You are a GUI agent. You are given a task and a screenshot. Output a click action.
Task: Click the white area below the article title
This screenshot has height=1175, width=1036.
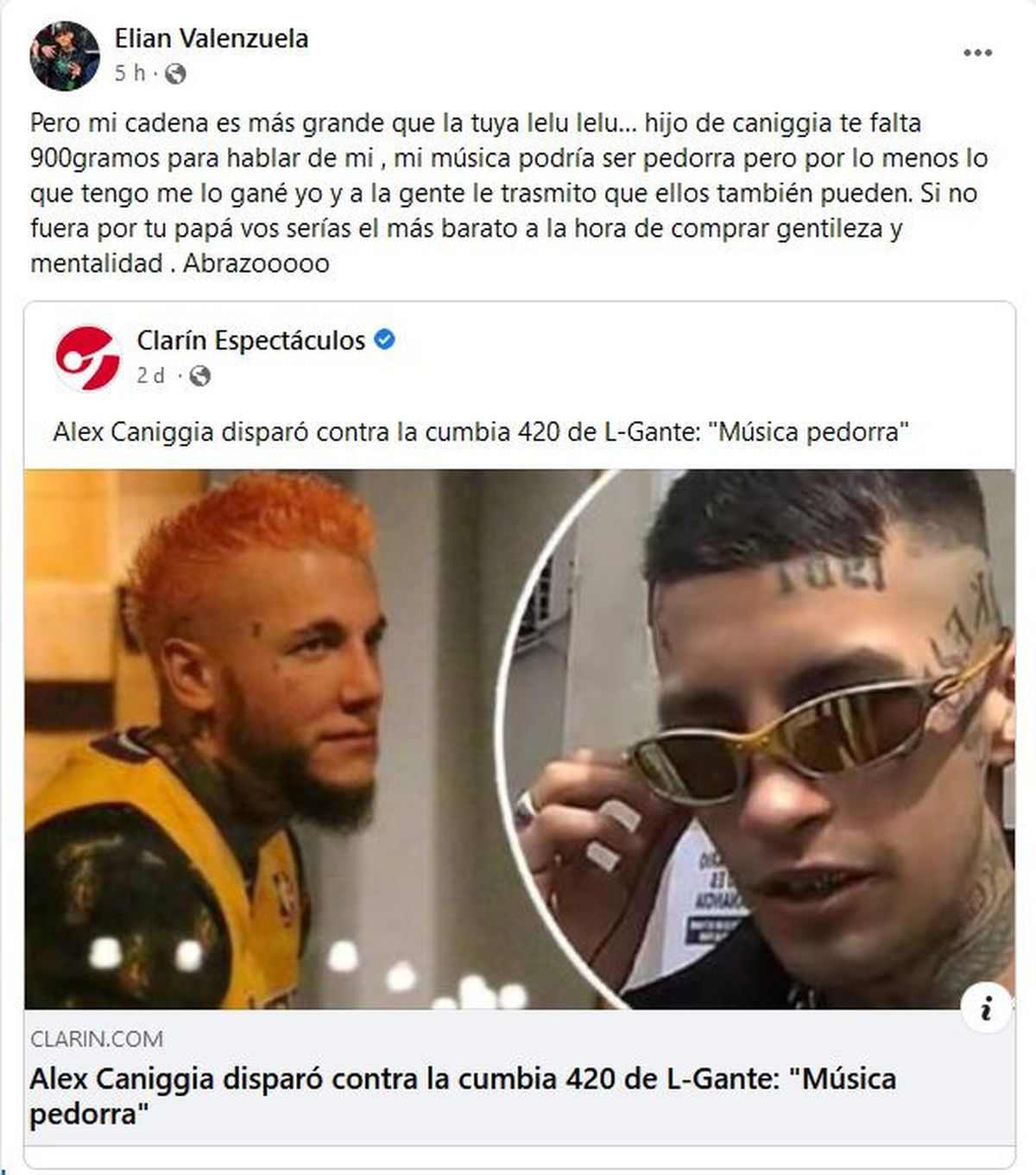coord(520,1139)
